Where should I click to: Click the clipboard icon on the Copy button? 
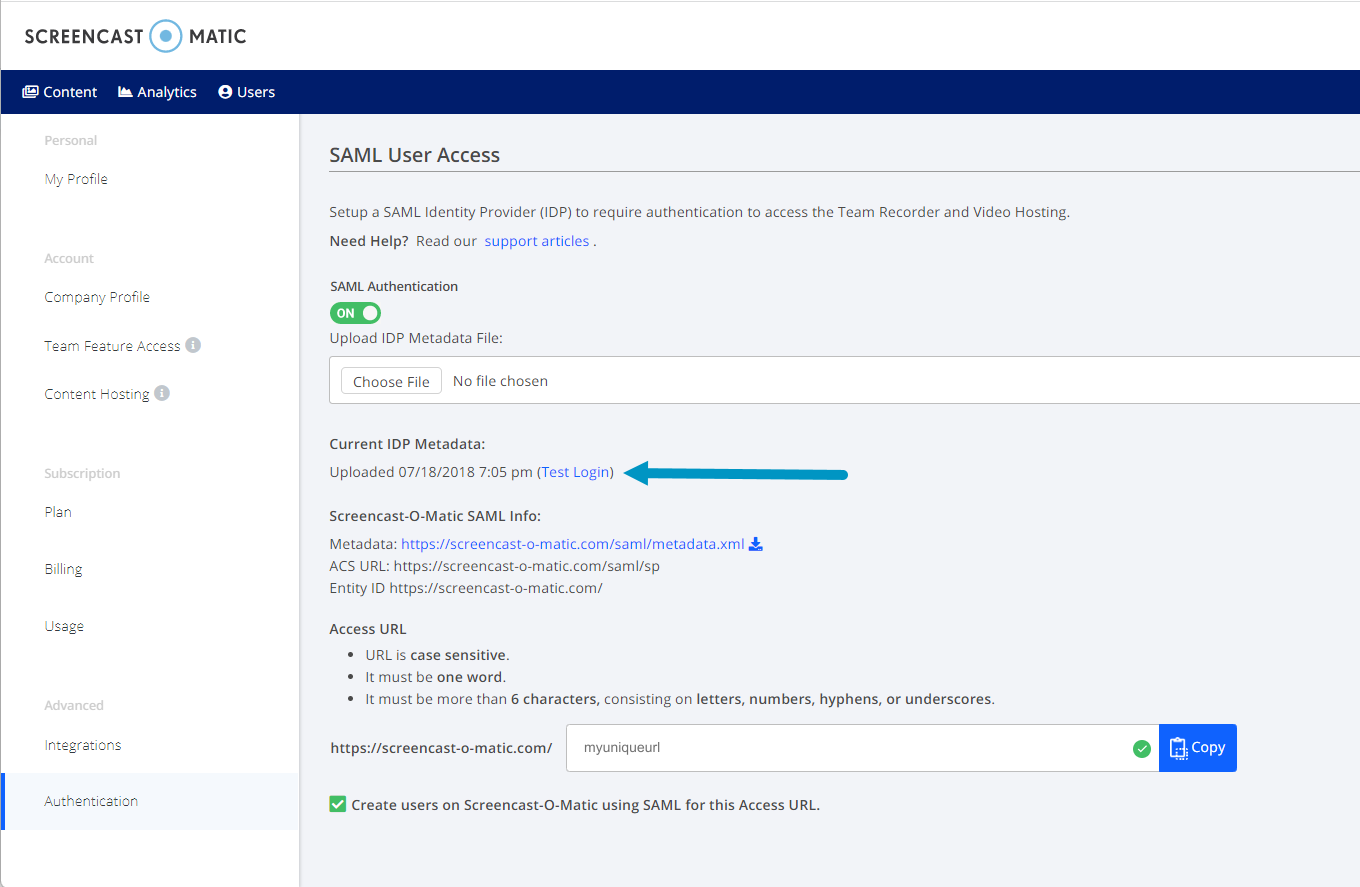(x=1178, y=748)
